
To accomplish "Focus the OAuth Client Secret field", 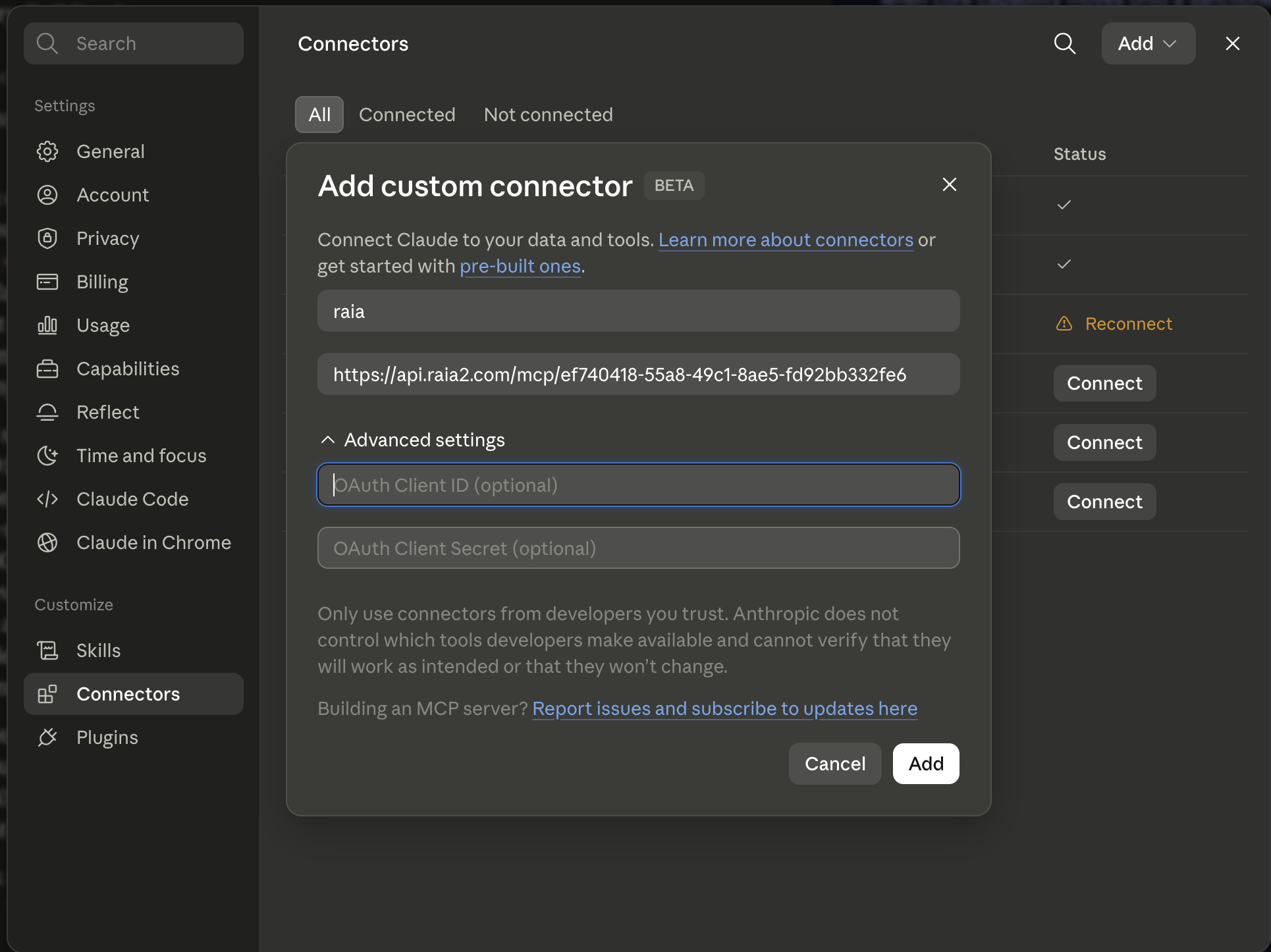I will [x=639, y=548].
